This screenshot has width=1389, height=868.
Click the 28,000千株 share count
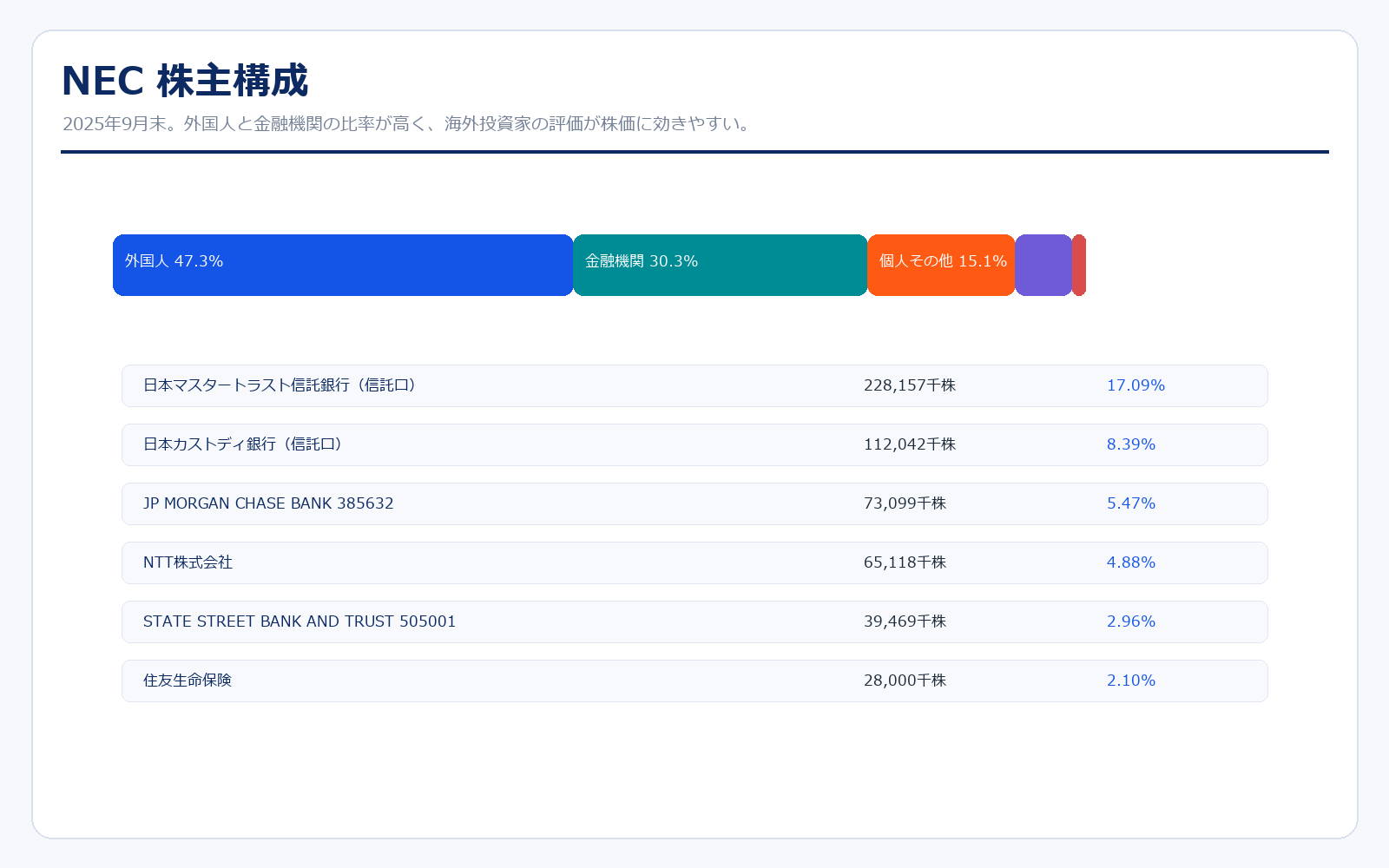pos(905,681)
